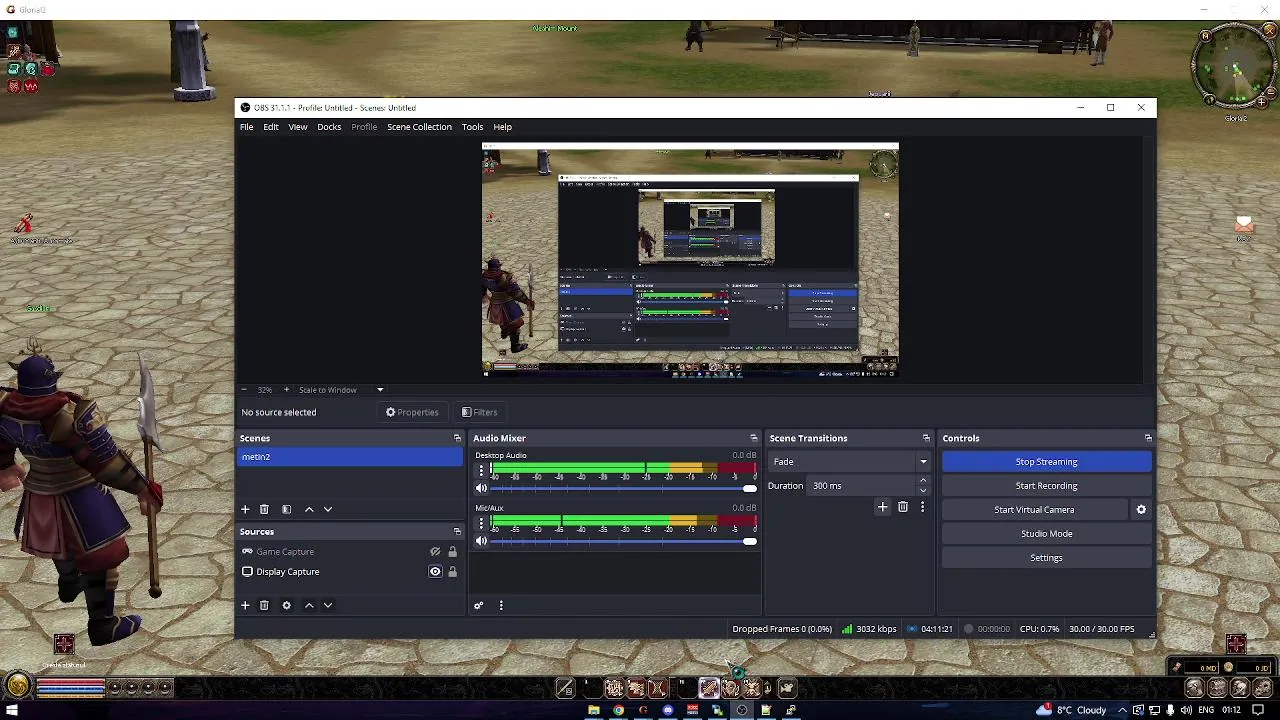Adjust Mic/Aux volume slider
Screen dimensions: 1280x720
[623, 541]
